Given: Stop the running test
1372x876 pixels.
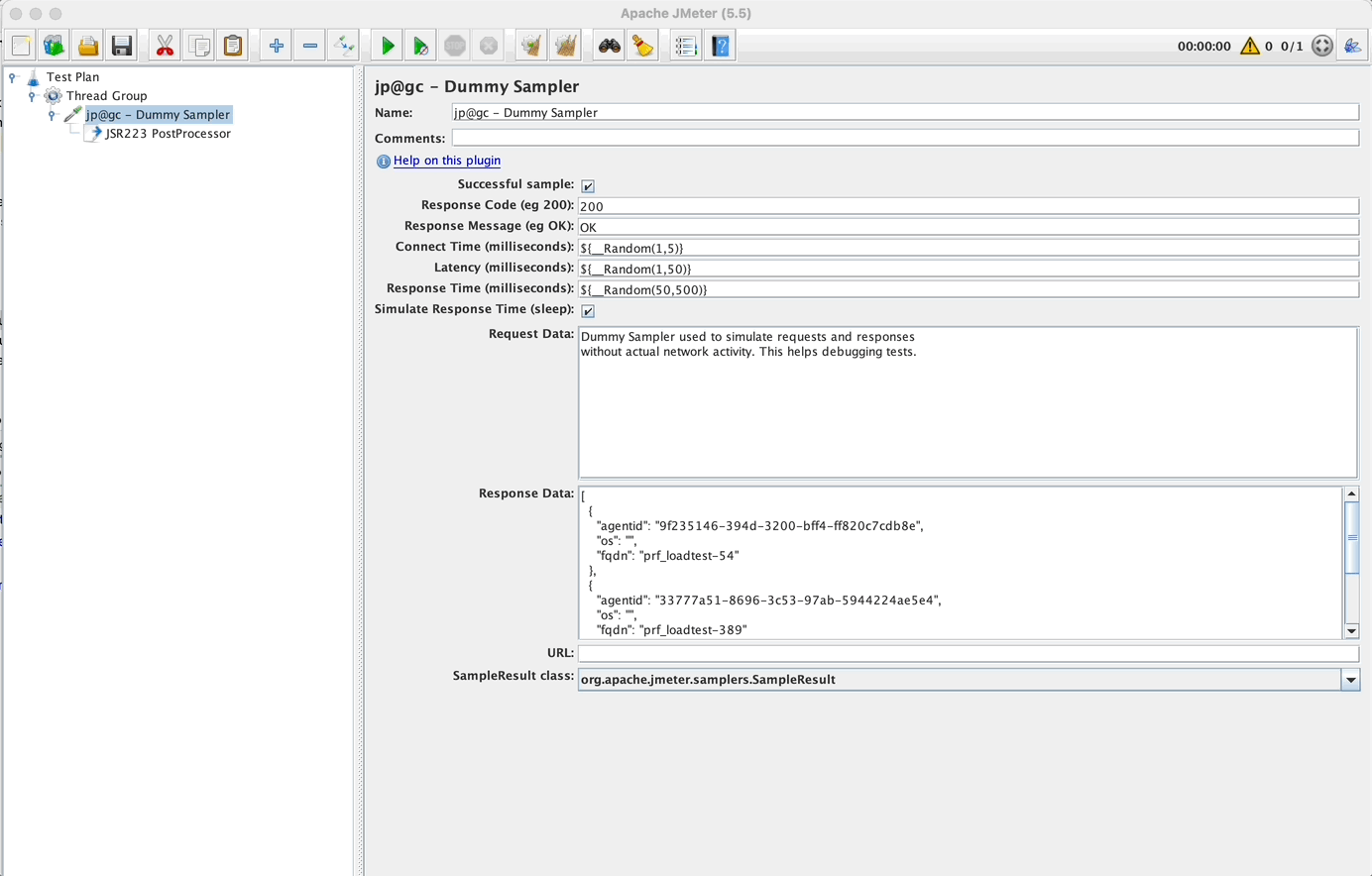Looking at the screenshot, I should click(x=455, y=46).
